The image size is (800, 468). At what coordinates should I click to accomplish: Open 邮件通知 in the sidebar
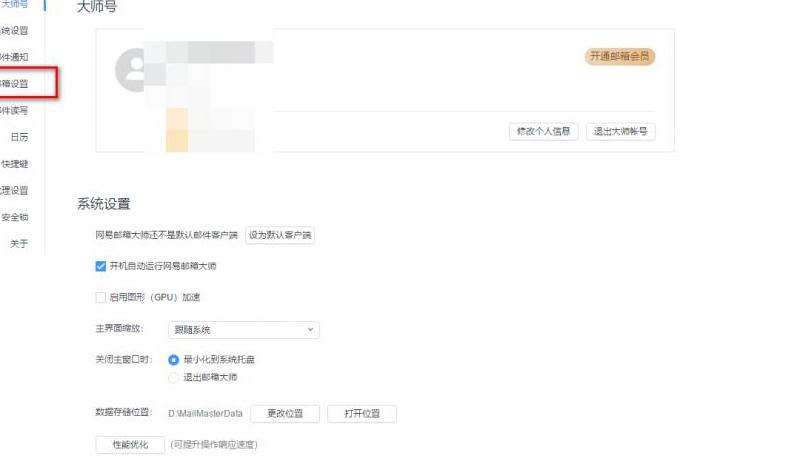coord(14,57)
